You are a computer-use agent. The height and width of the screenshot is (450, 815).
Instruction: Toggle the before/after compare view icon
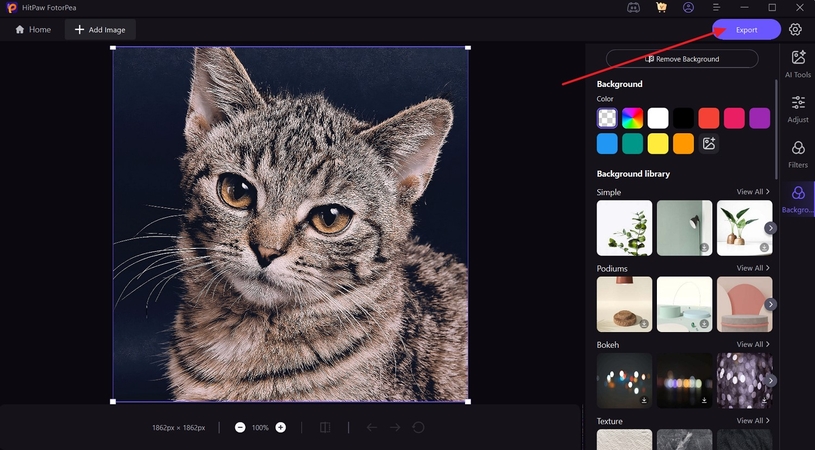pyautogui.click(x=325, y=428)
